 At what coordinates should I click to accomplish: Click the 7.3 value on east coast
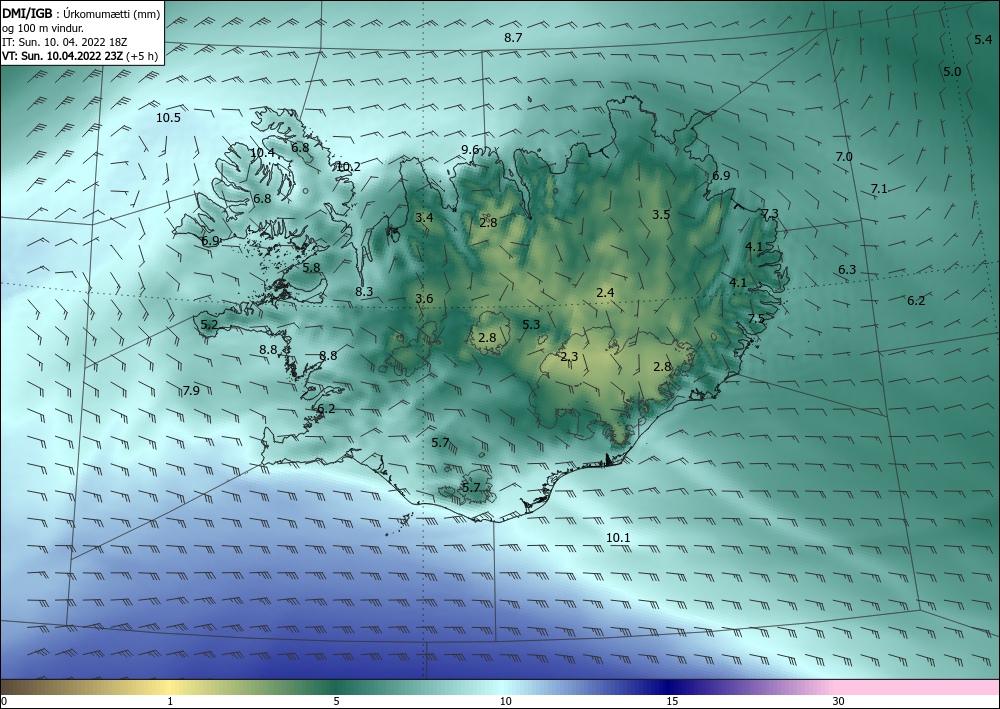770,214
